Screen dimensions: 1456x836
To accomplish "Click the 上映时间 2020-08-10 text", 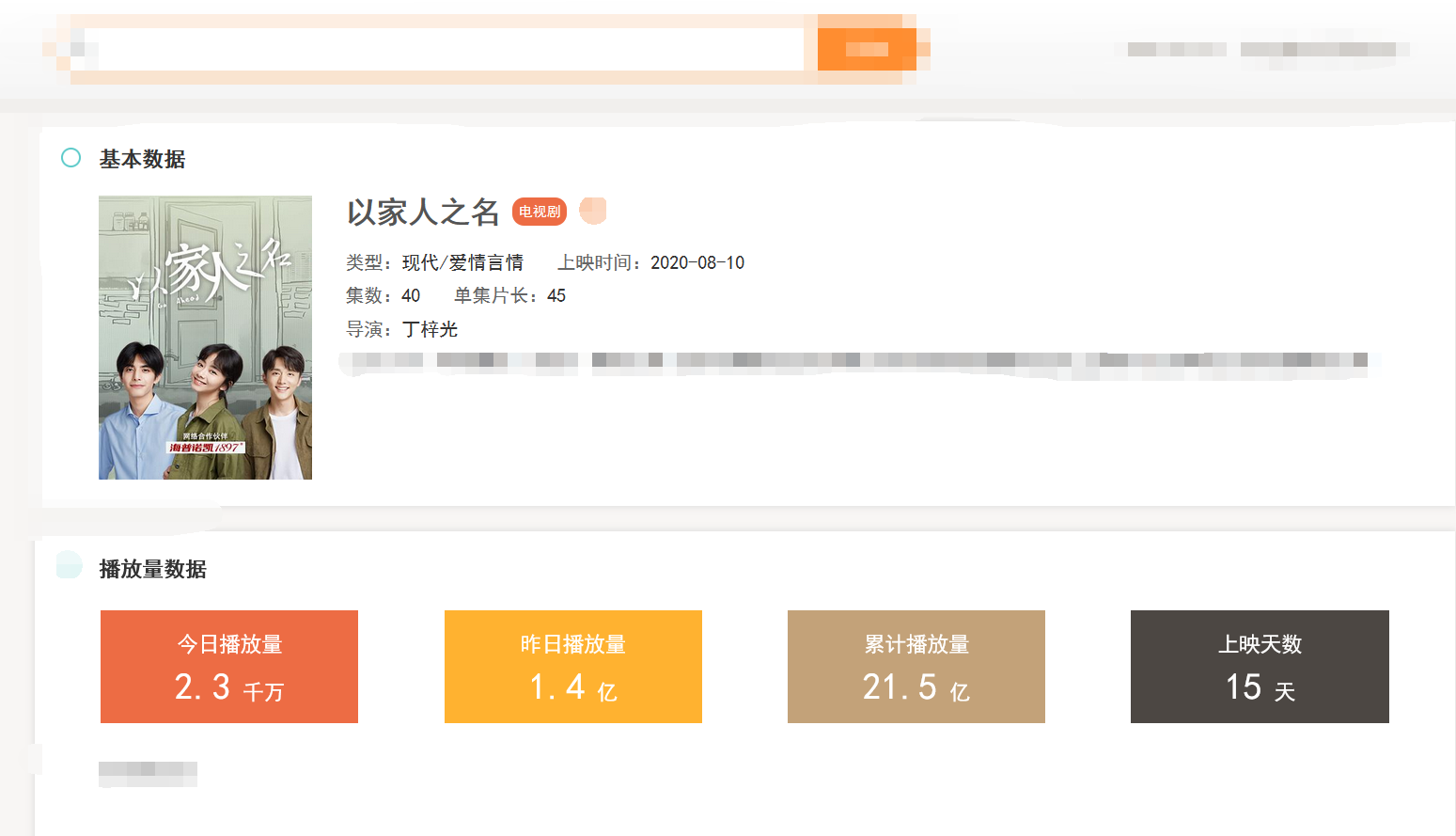I will click(x=650, y=262).
